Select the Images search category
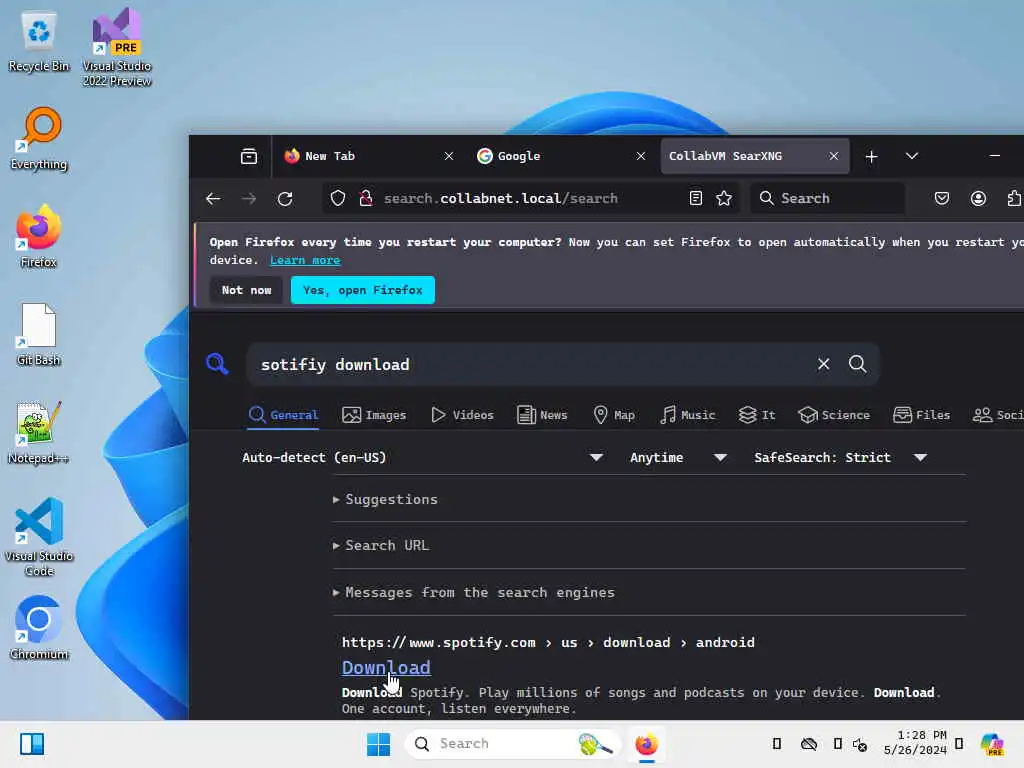Screen dimensions: 1024x768 tap(374, 415)
